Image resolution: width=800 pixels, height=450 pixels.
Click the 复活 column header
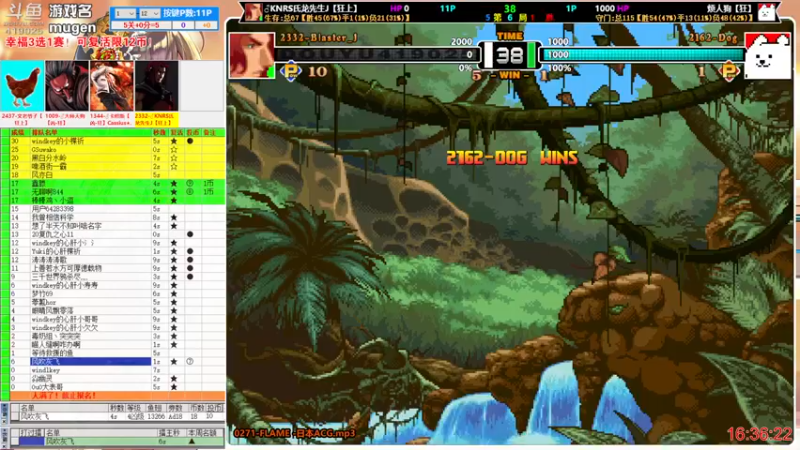click(x=177, y=132)
